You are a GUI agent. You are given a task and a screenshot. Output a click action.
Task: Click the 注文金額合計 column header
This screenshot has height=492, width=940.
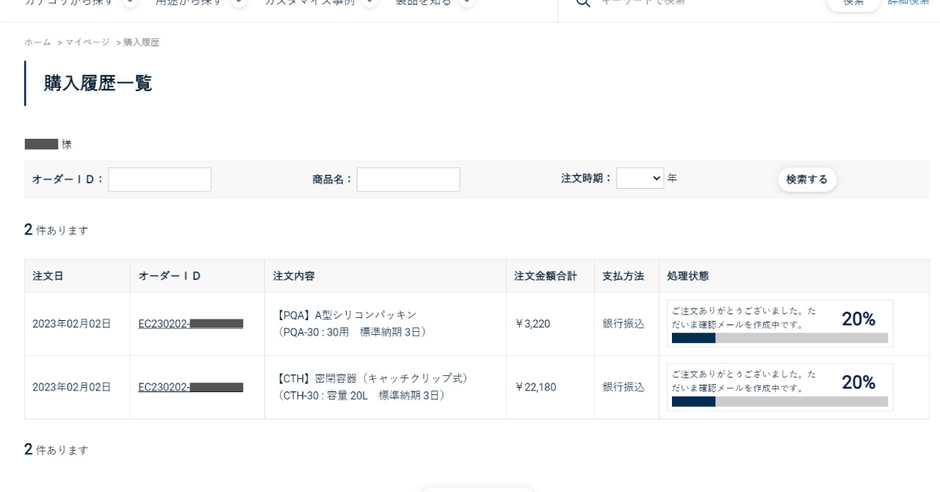(545, 276)
